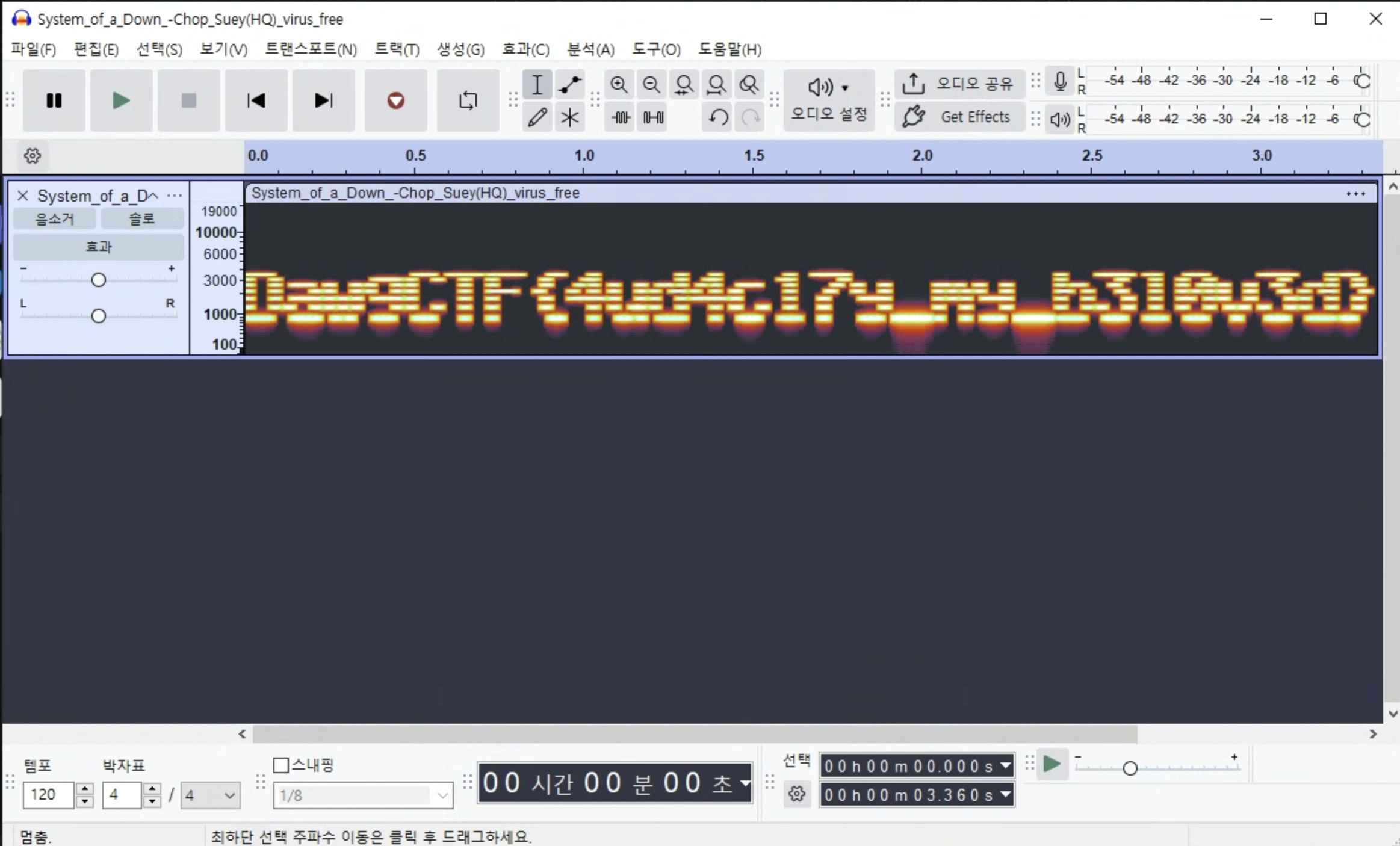The image size is (1400, 846).
Task: Click the Undo arrow icon
Action: (x=717, y=117)
